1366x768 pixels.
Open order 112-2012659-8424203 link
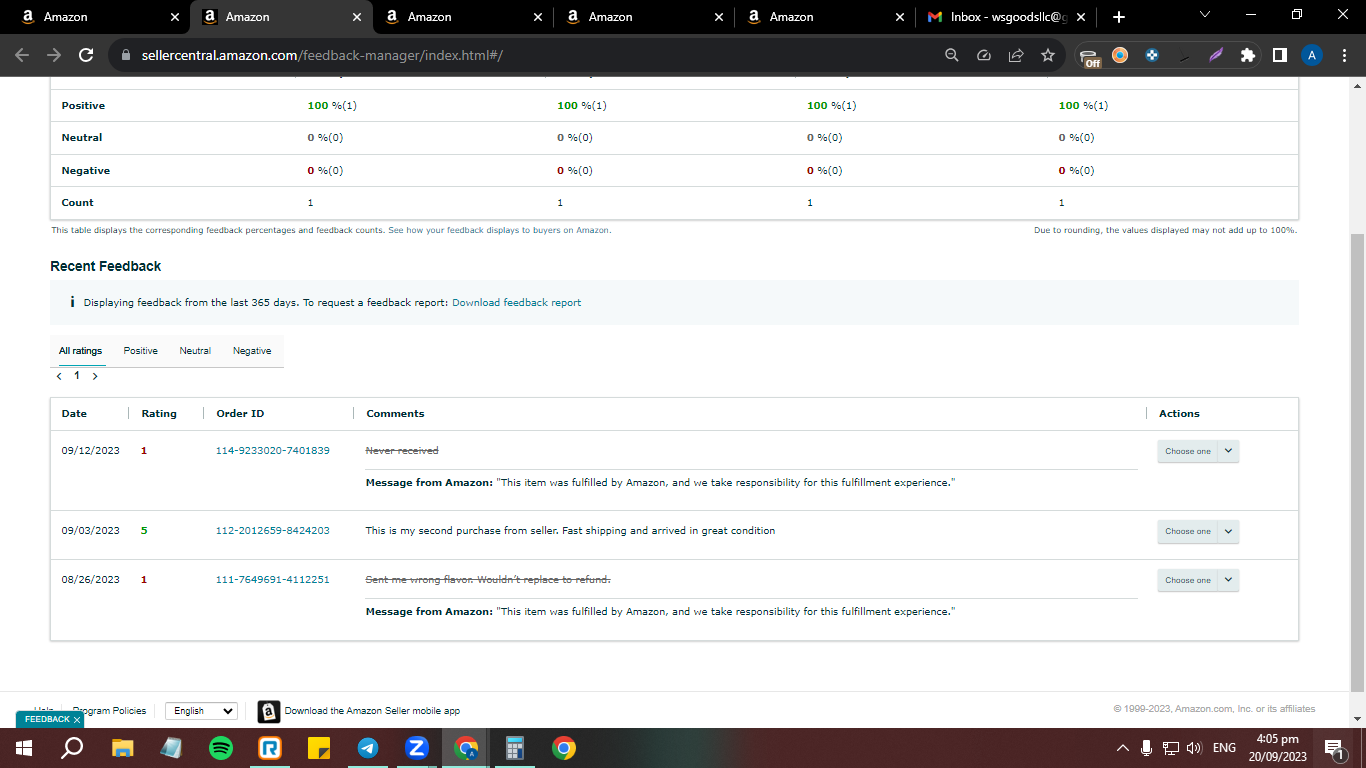273,531
